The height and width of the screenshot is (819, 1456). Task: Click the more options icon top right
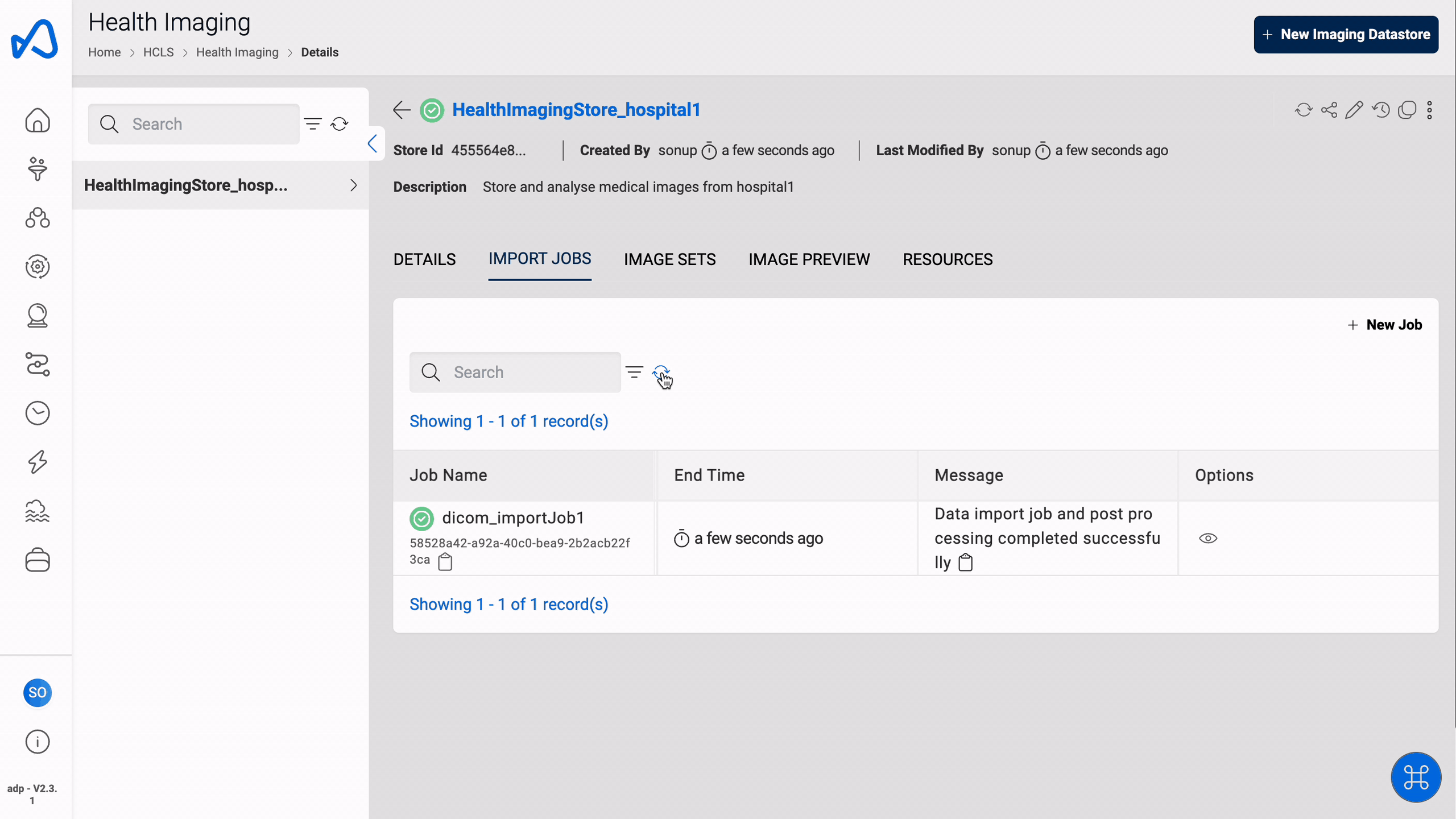(x=1431, y=110)
